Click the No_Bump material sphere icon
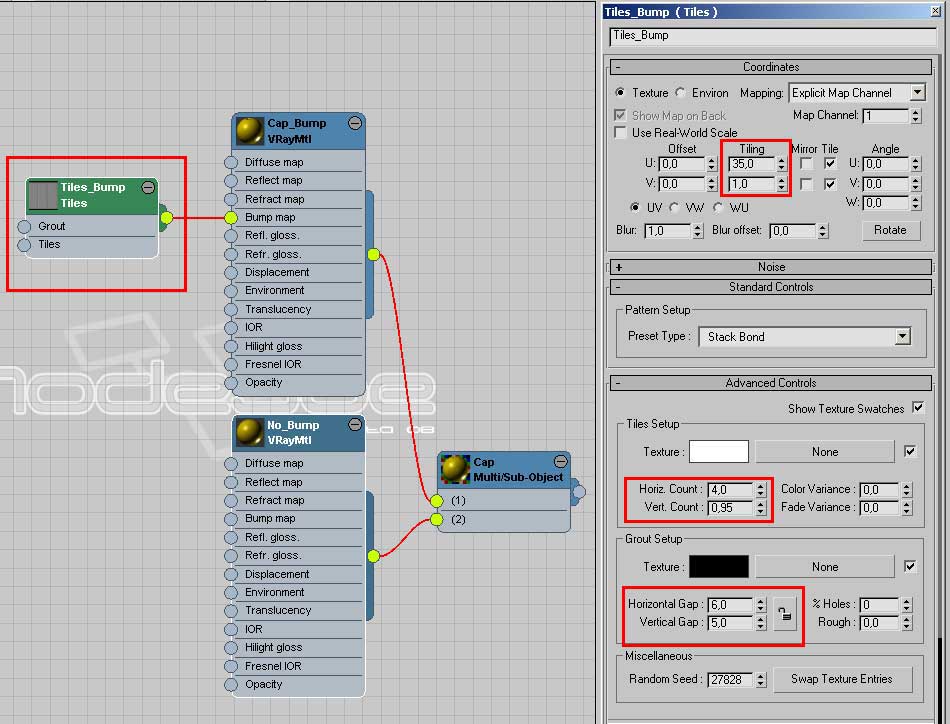The image size is (950, 724). [x=249, y=433]
